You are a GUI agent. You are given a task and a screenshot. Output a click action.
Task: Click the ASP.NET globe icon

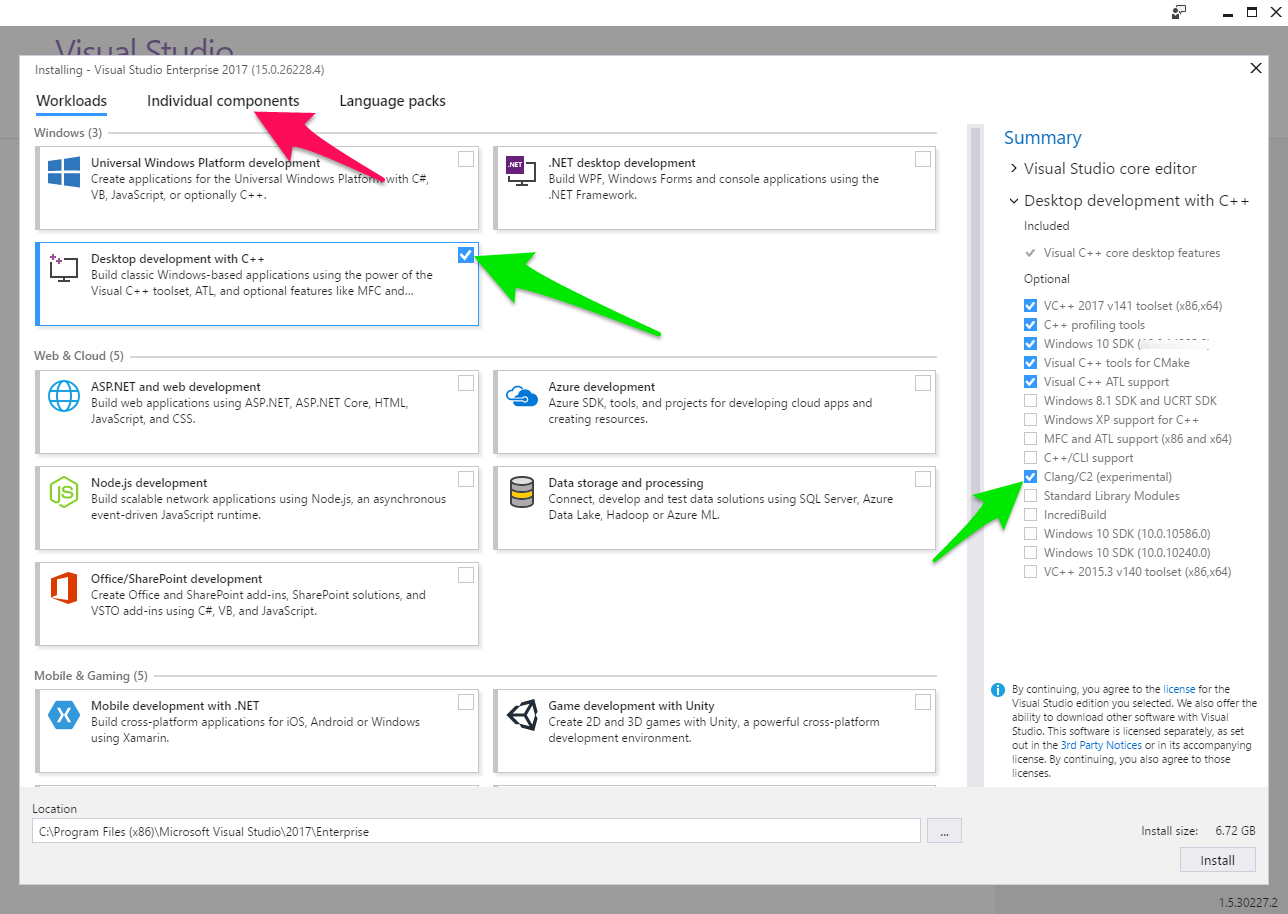(x=64, y=396)
